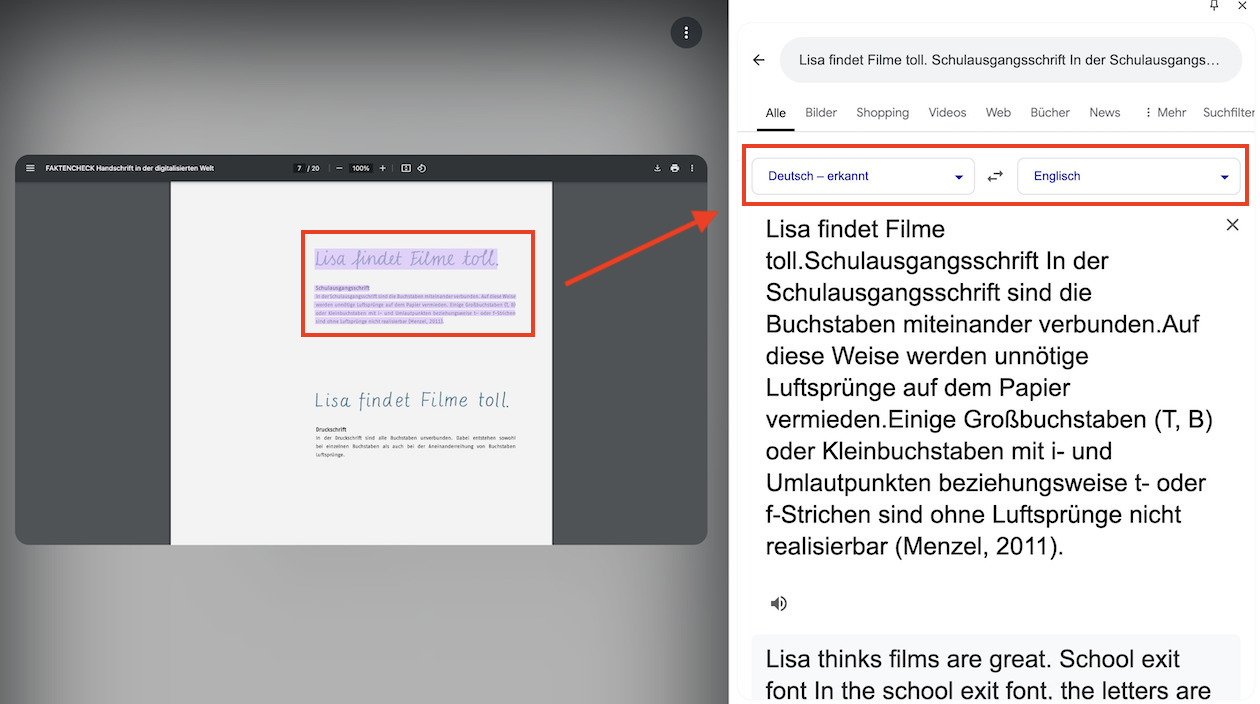Open Suchfilter options
Image resolution: width=1260 pixels, height=704 pixels.
click(1228, 112)
